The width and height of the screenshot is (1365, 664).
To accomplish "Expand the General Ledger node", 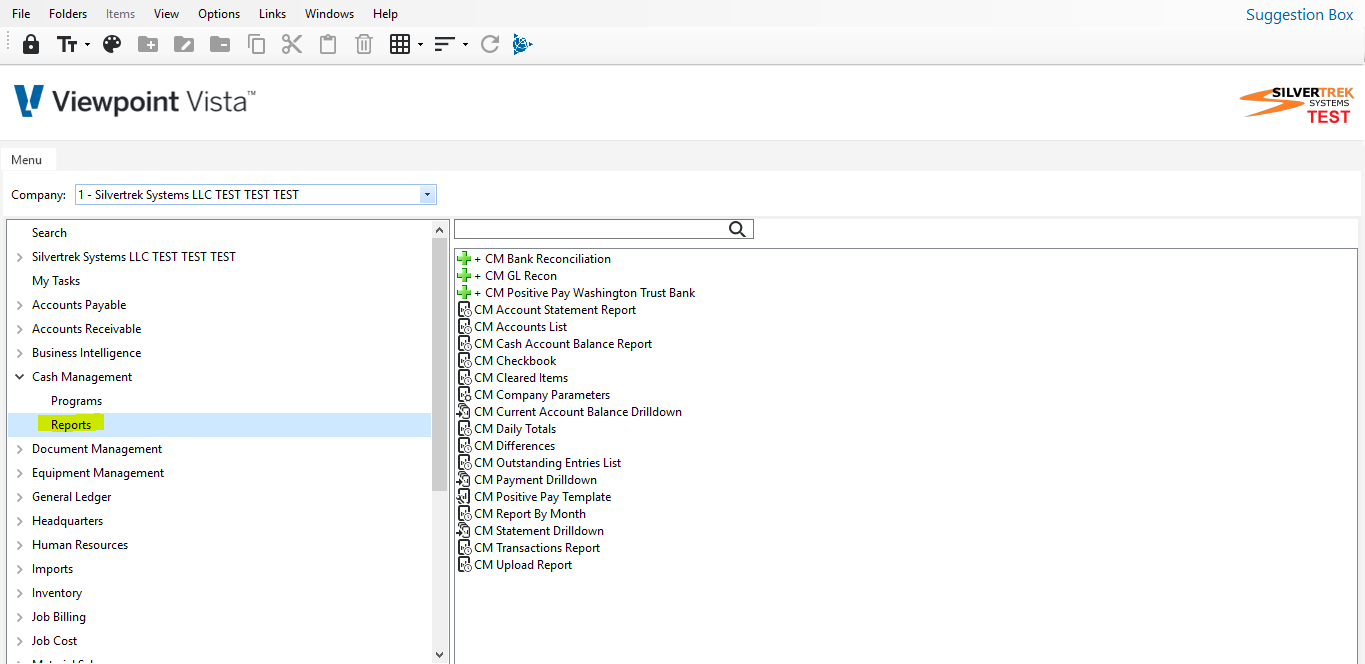I will (x=20, y=497).
